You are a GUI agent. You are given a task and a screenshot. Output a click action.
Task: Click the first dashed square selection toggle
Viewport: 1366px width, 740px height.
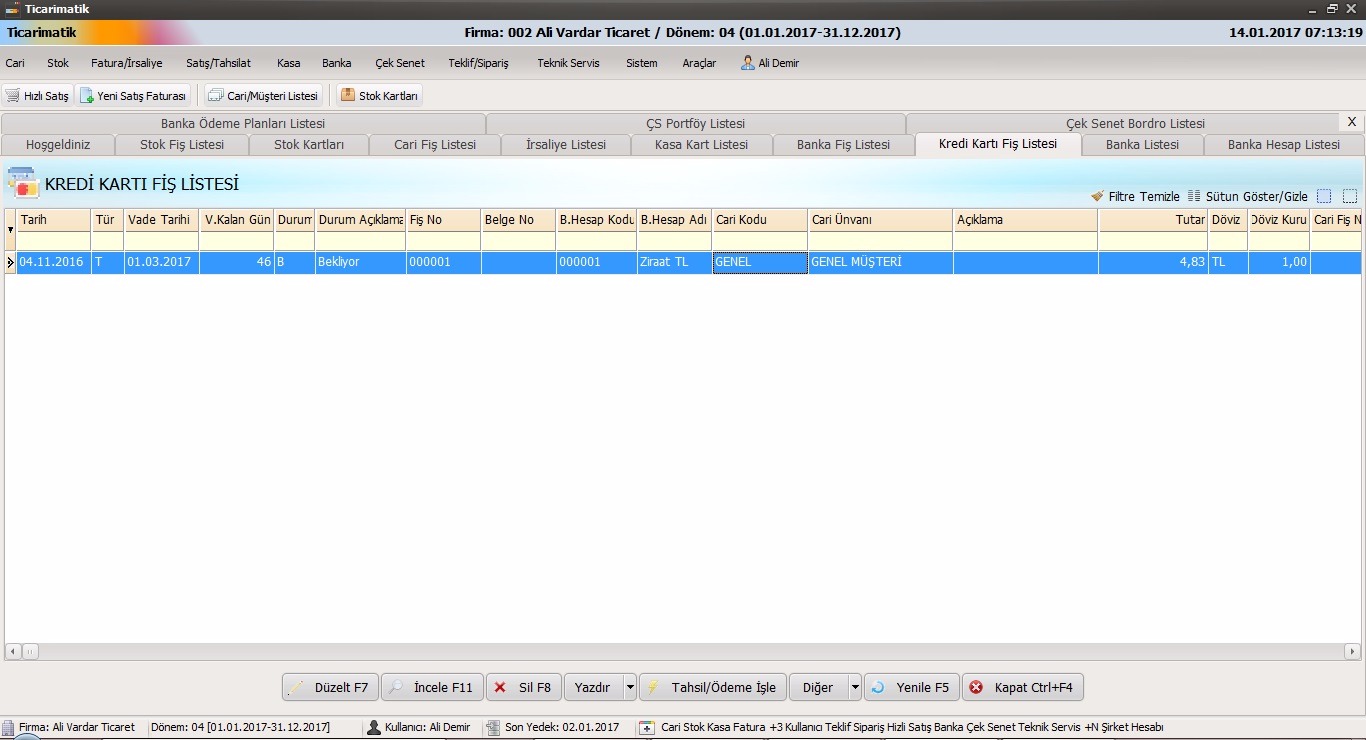pyautogui.click(x=1324, y=197)
